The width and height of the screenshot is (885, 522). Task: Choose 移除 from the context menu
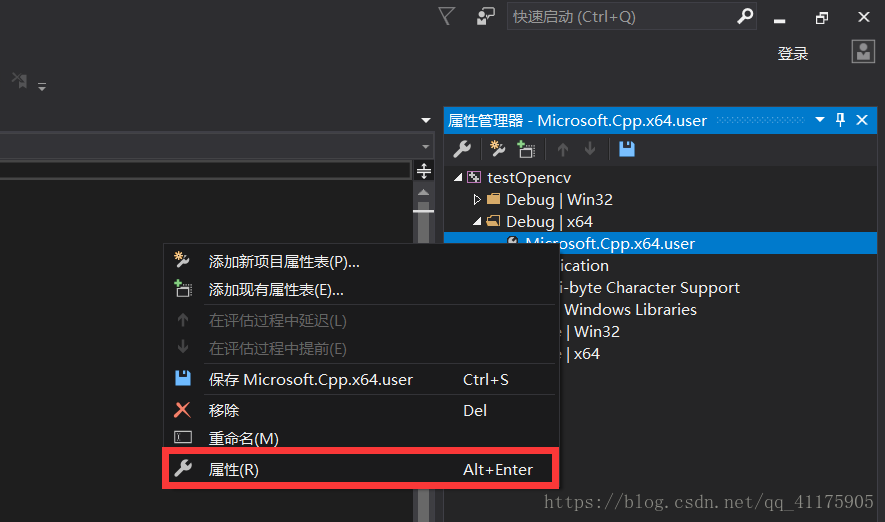[361, 410]
